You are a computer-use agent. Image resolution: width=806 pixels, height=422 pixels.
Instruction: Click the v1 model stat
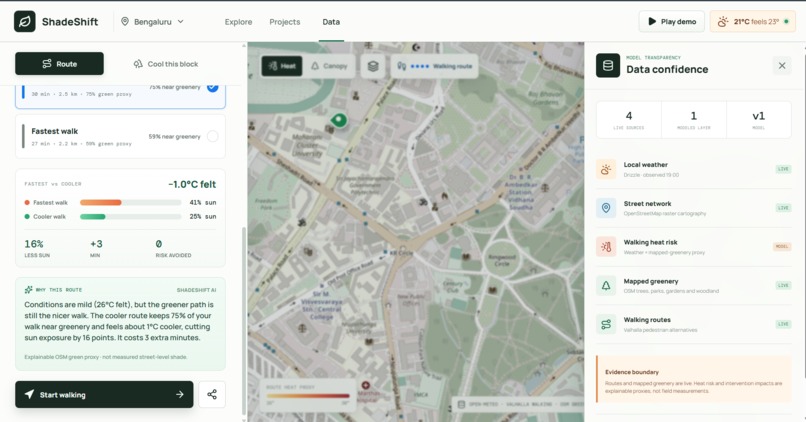click(x=758, y=120)
